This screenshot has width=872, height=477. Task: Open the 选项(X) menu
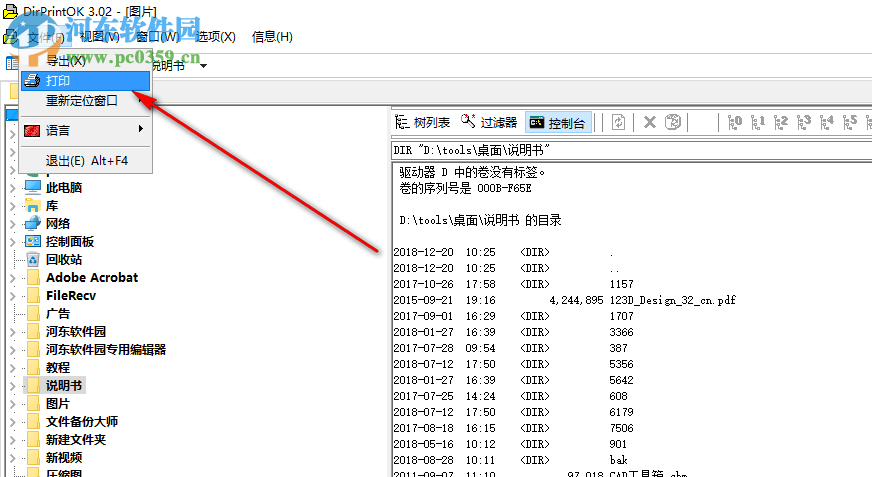216,37
